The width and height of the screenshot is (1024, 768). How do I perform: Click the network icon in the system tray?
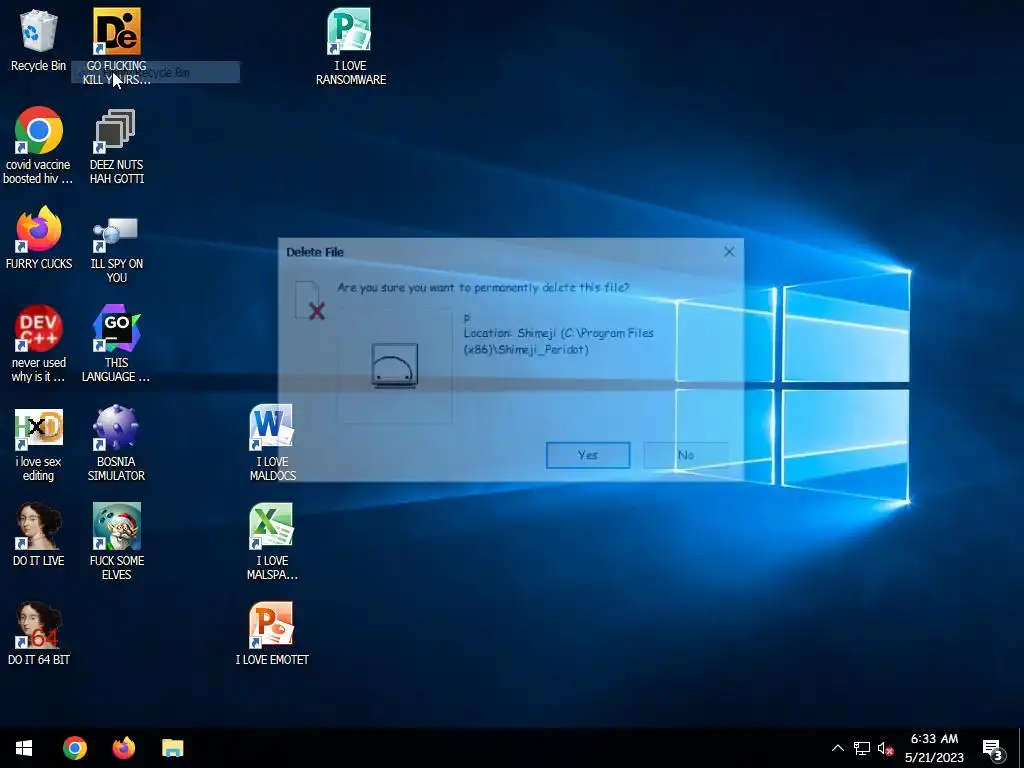point(862,748)
